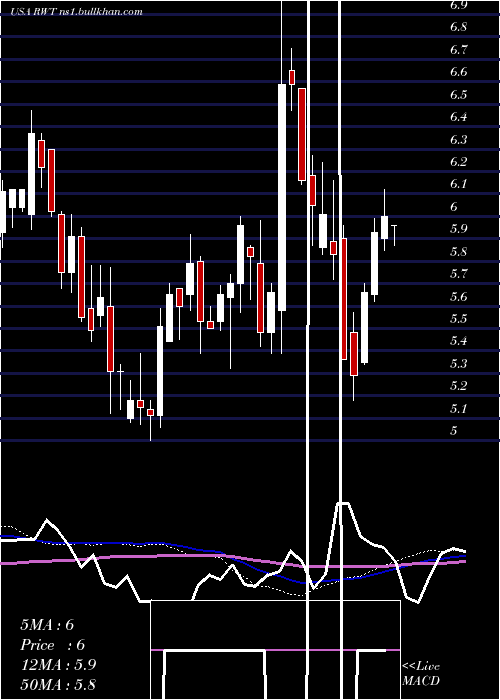This screenshot has width=500, height=700.
Task: Click the 5.3 price axis label
Action: coord(459,363)
